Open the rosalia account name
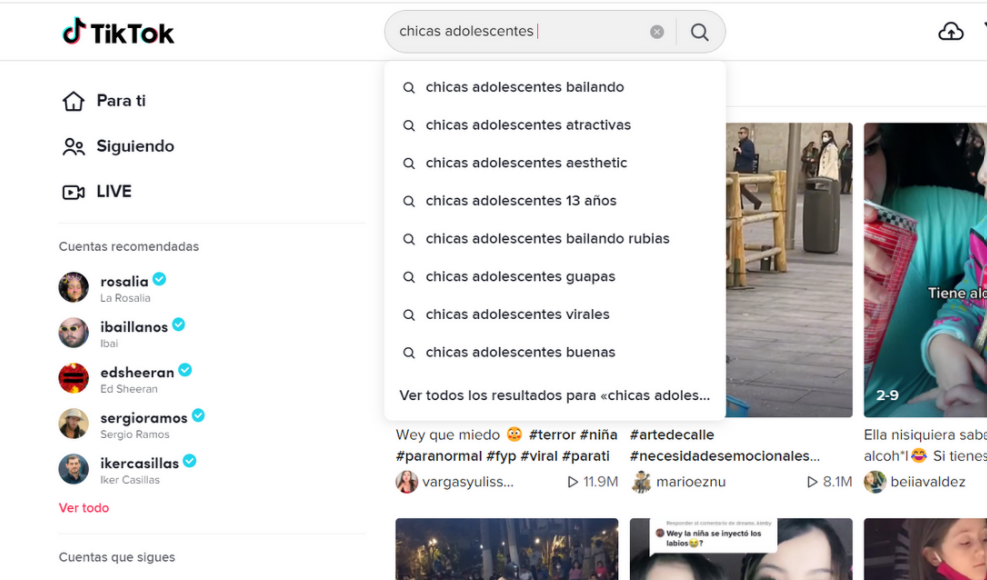Screen dimensions: 987x580 click(x=125, y=281)
